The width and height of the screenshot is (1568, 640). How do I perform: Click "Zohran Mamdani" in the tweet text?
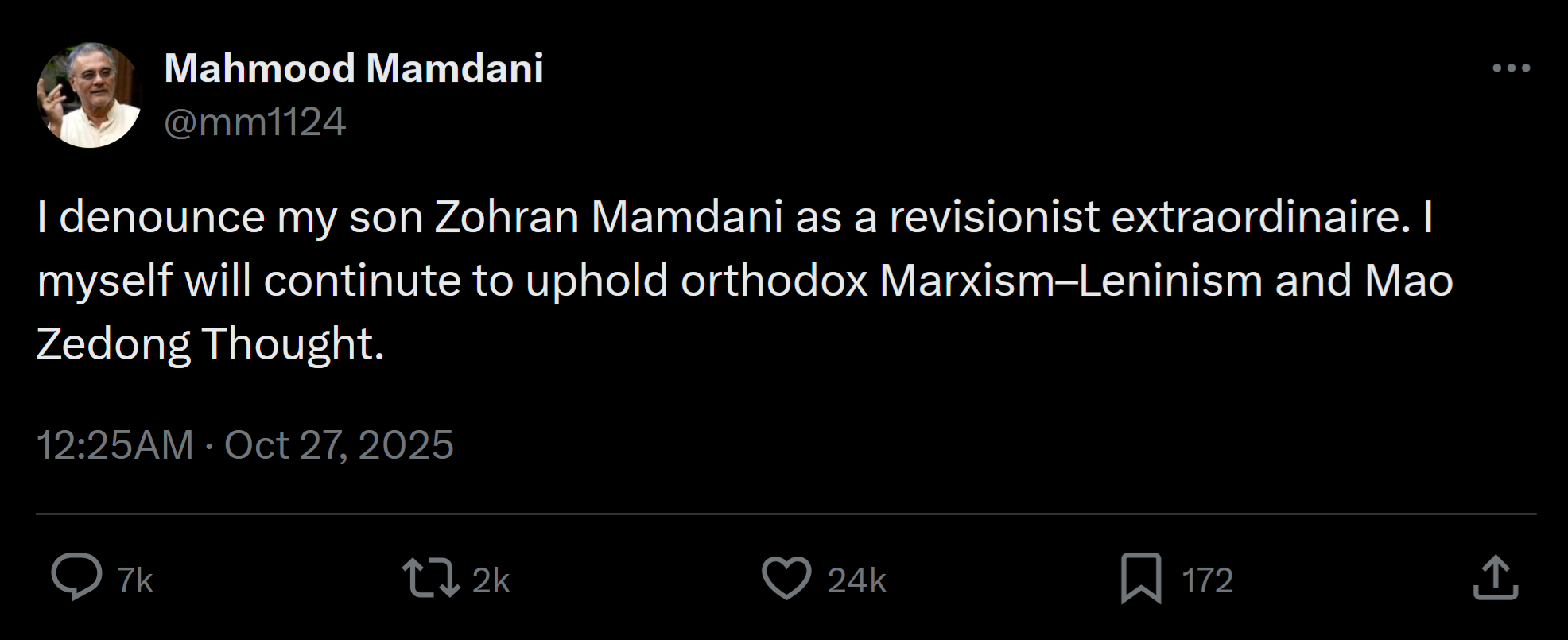608,217
